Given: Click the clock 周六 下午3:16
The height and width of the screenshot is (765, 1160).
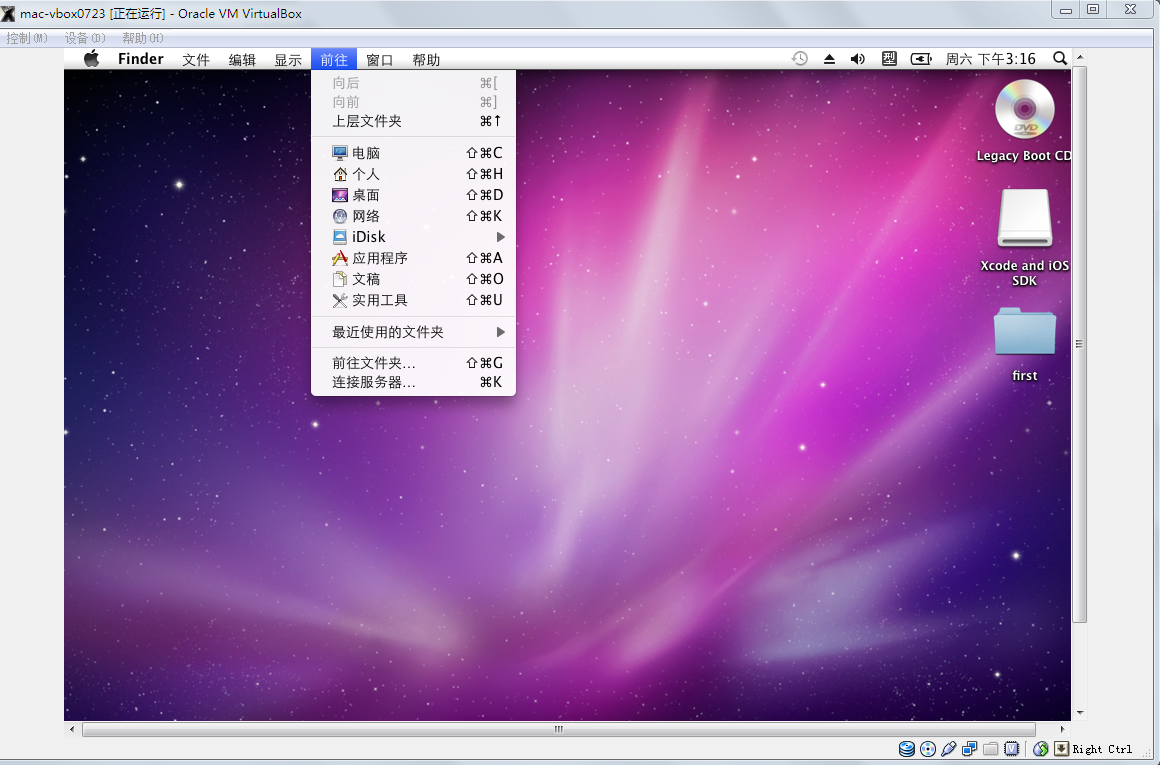Looking at the screenshot, I should [x=991, y=59].
